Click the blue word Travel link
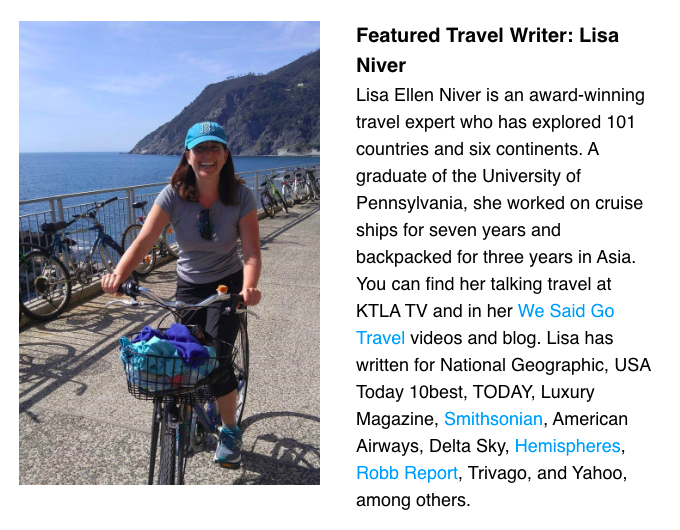 (380, 338)
